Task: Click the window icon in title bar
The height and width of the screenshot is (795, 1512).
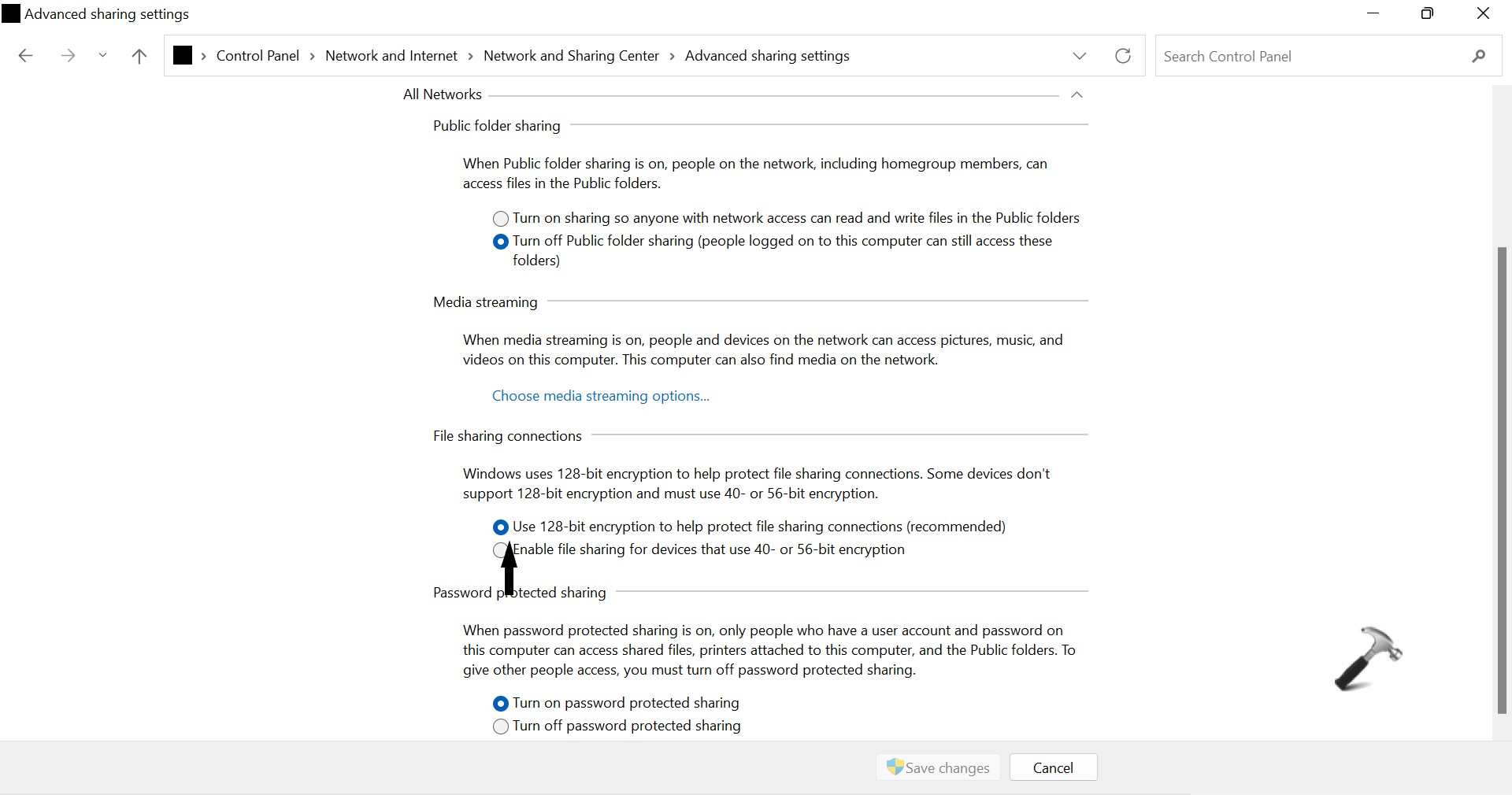Action: 11,13
